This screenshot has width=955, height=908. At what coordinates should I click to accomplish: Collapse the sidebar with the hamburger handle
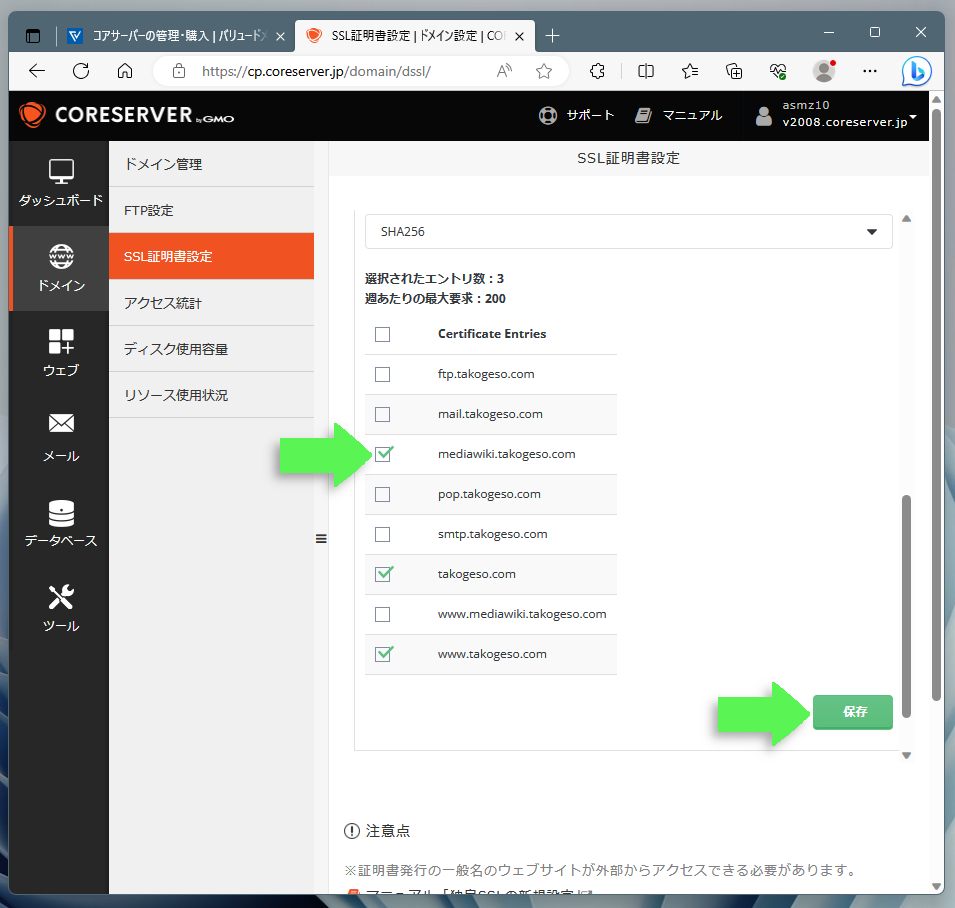click(x=321, y=538)
